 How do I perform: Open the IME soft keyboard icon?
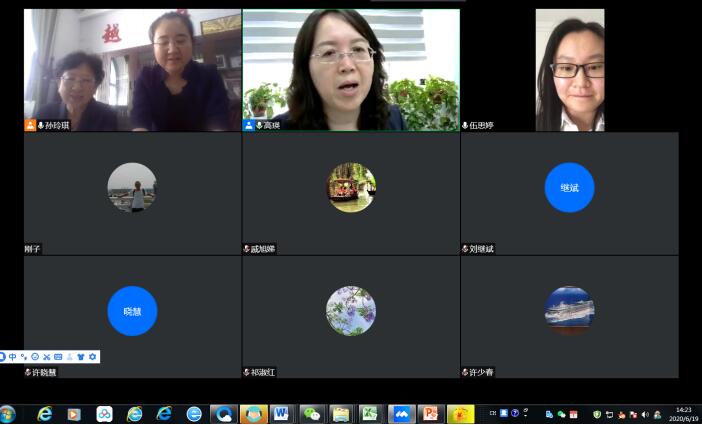(58, 357)
